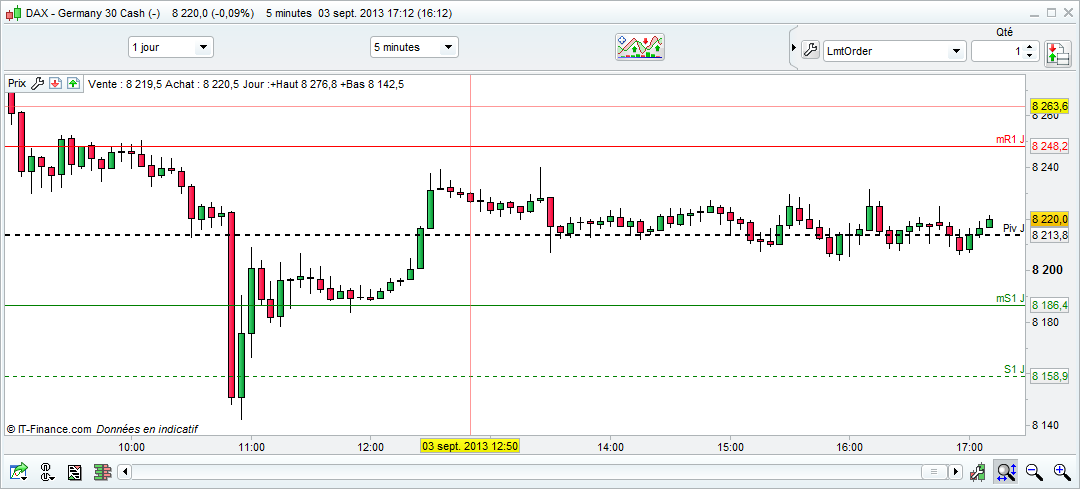
Task: Show the order book icon
Action: tap(103, 472)
